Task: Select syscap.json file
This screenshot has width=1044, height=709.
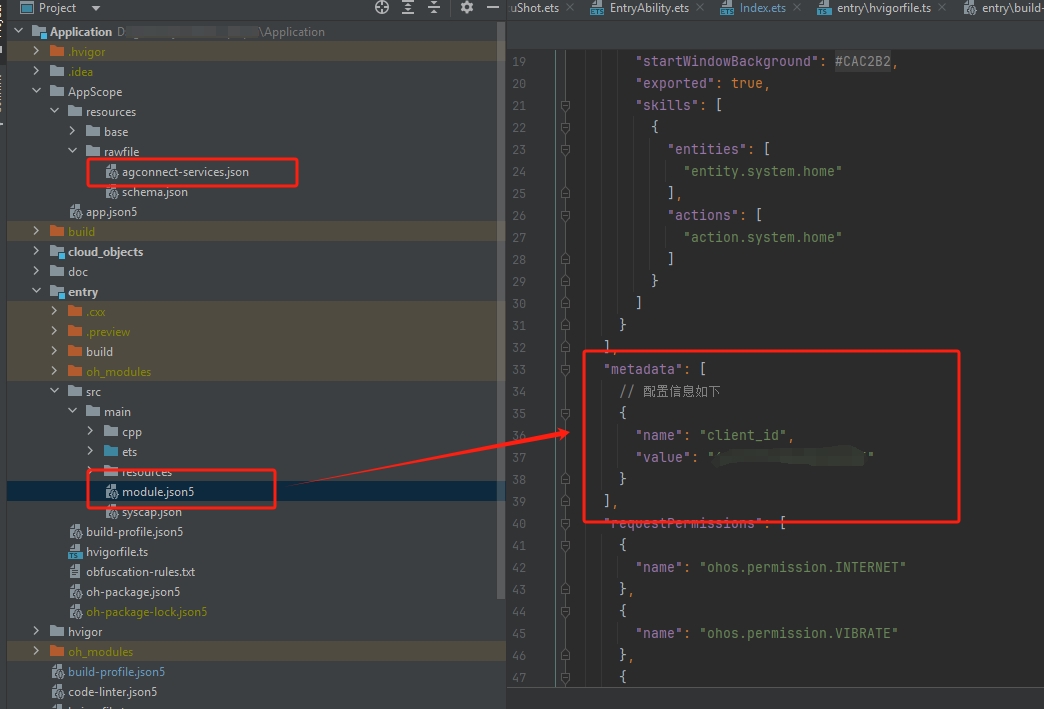Action: [x=152, y=512]
